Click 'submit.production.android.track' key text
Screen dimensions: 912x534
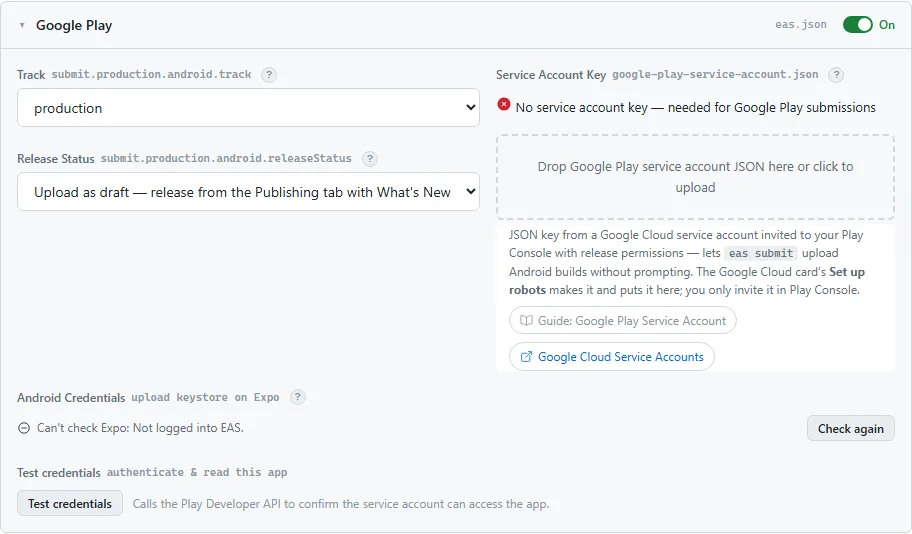click(151, 74)
